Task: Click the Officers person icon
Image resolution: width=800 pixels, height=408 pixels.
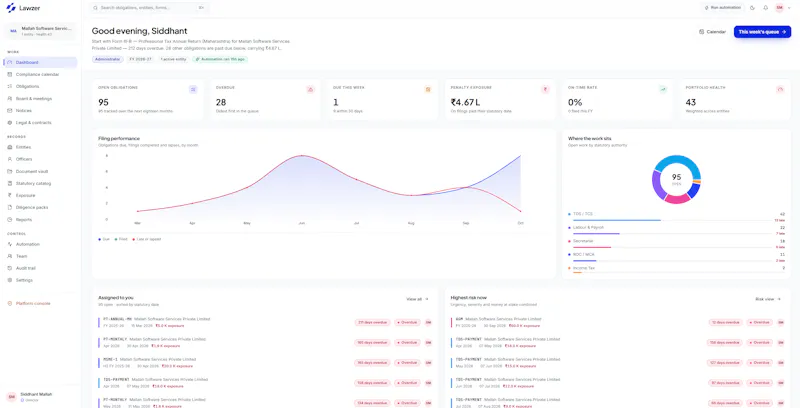Action: [10, 159]
